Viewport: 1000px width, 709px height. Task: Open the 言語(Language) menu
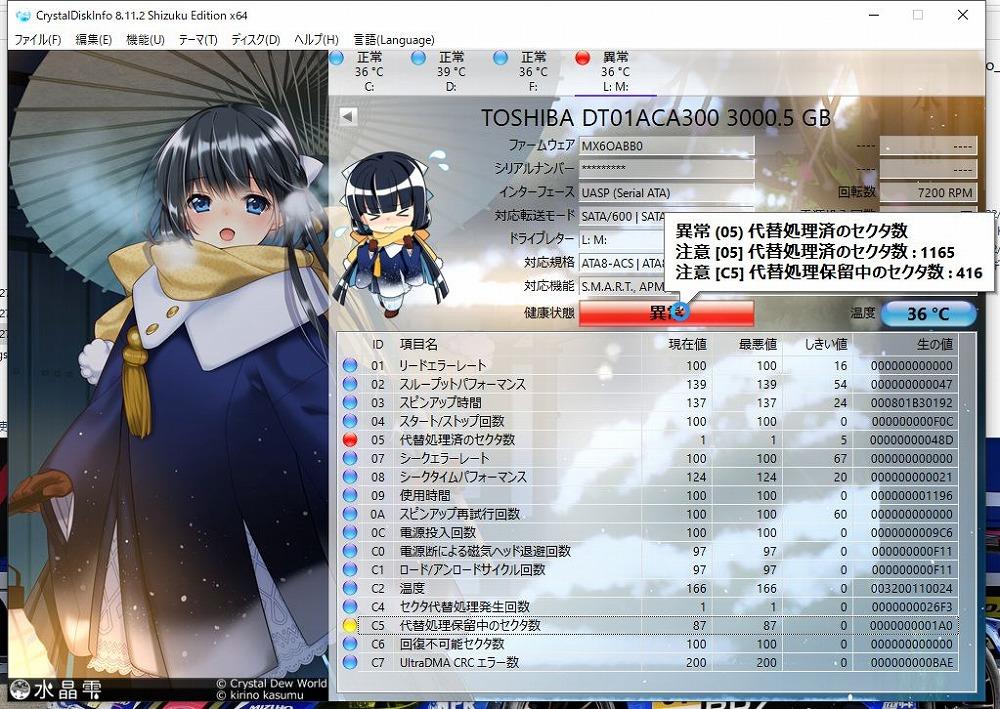click(393, 40)
